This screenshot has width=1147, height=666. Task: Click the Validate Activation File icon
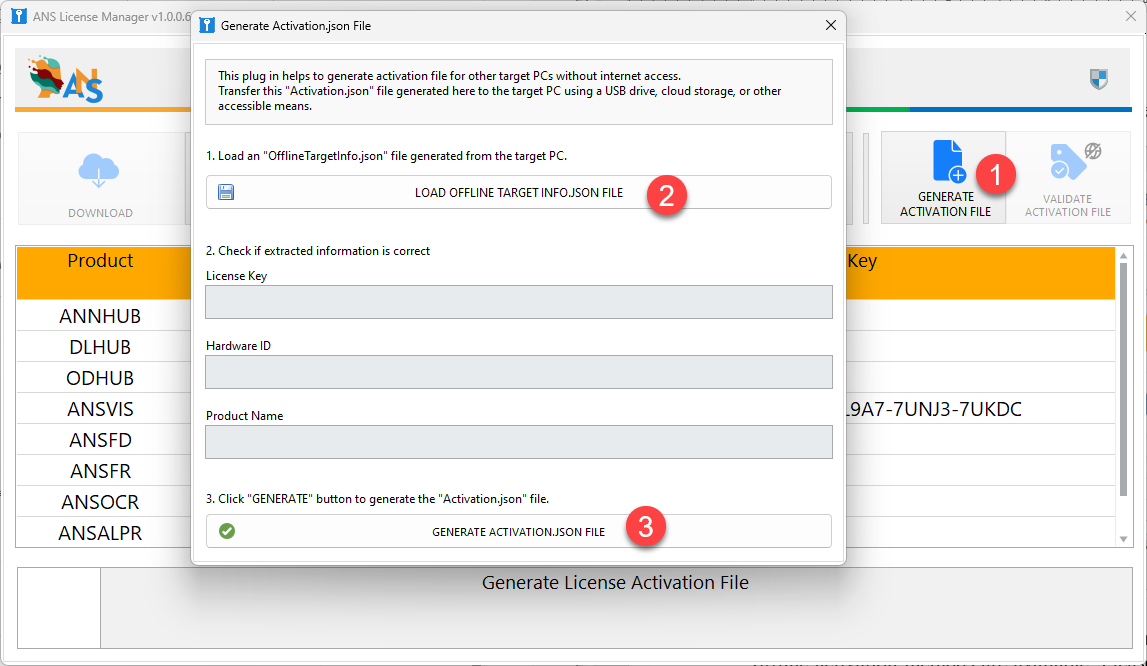1068,162
